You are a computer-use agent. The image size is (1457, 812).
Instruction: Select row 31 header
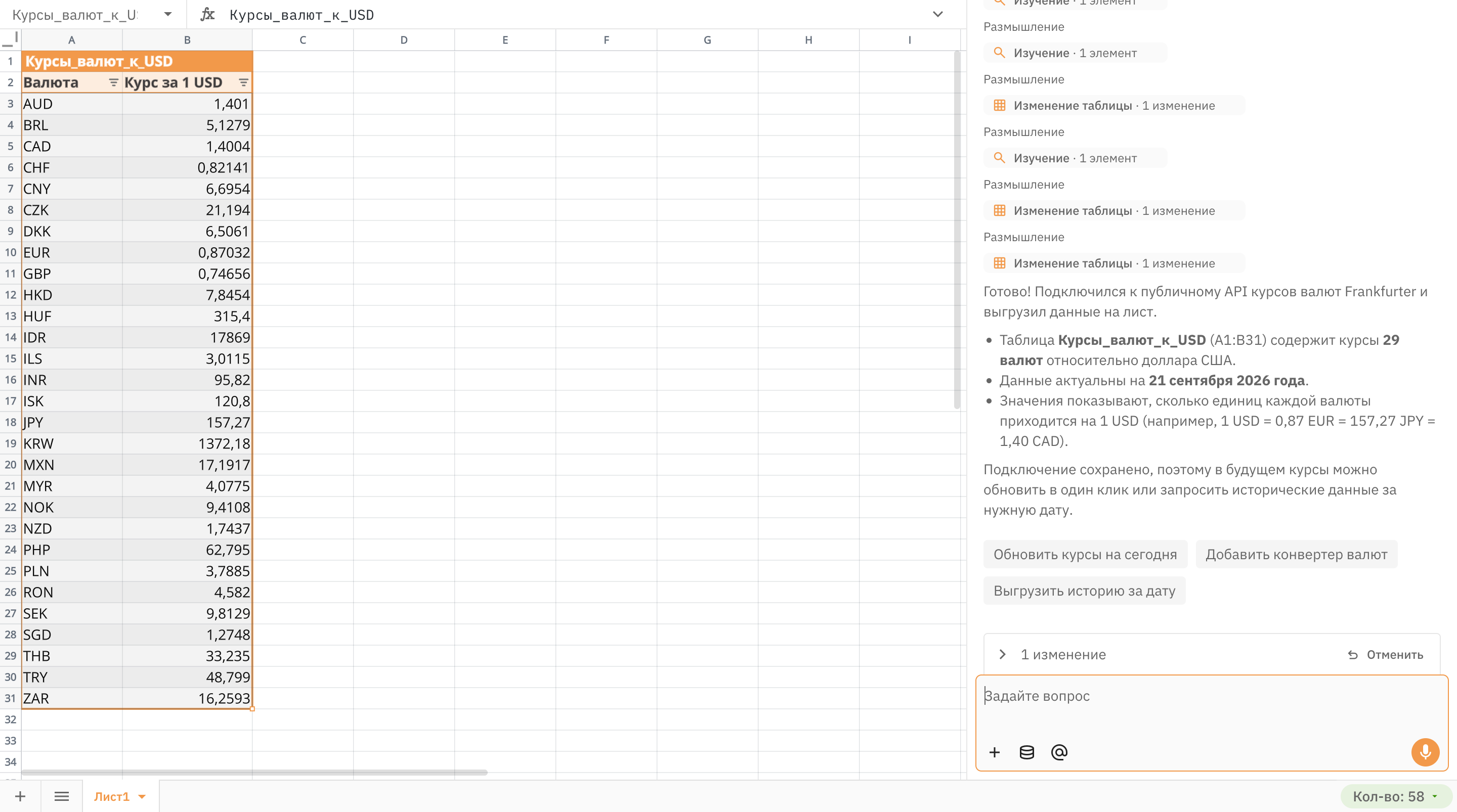(10, 698)
